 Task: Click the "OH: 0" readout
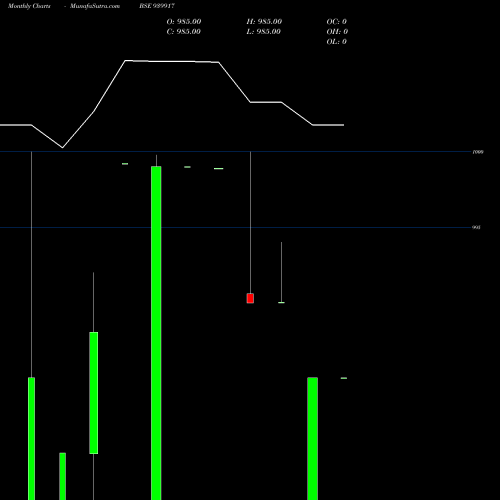[337, 32]
